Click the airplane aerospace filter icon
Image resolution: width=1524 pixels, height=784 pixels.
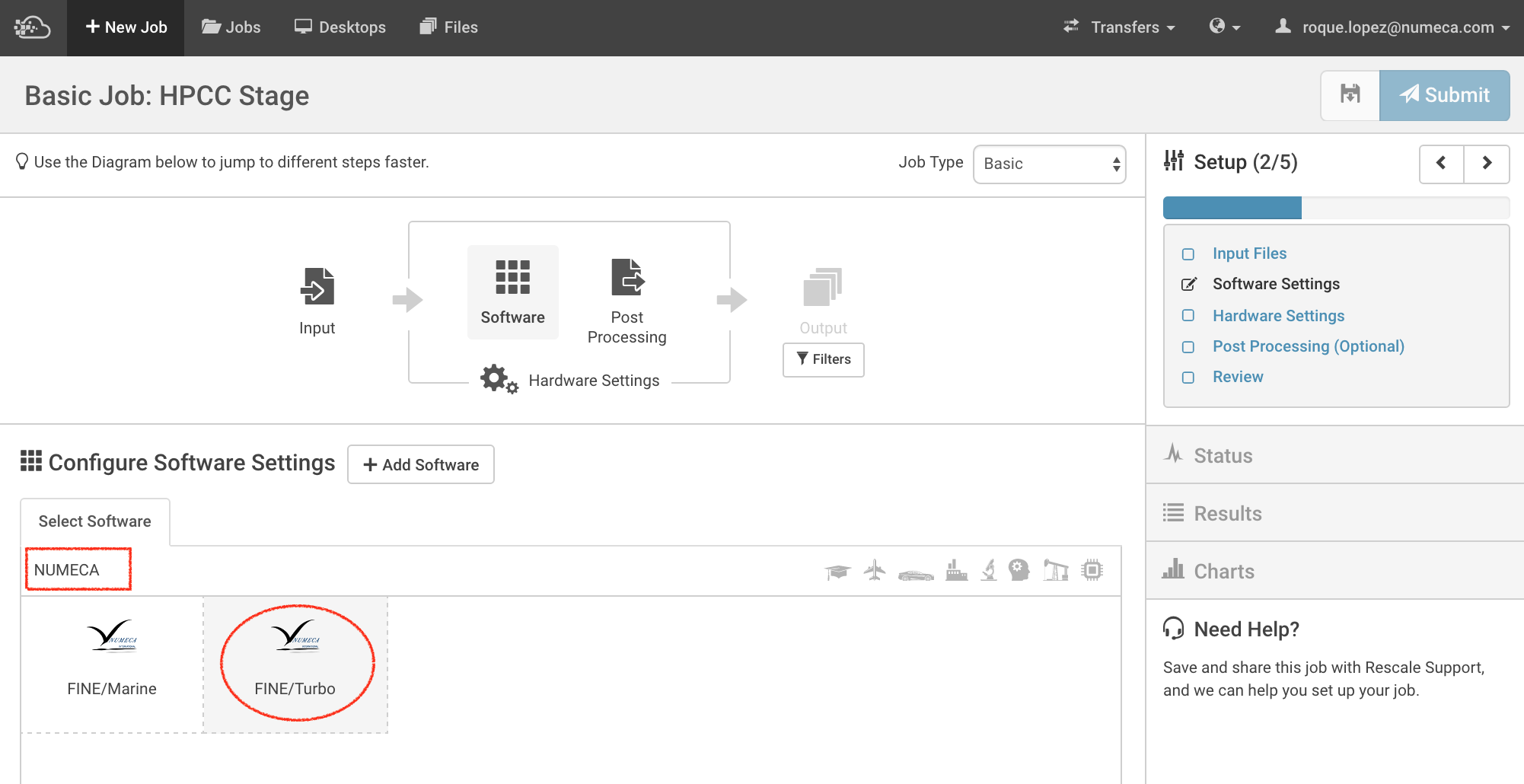point(875,570)
